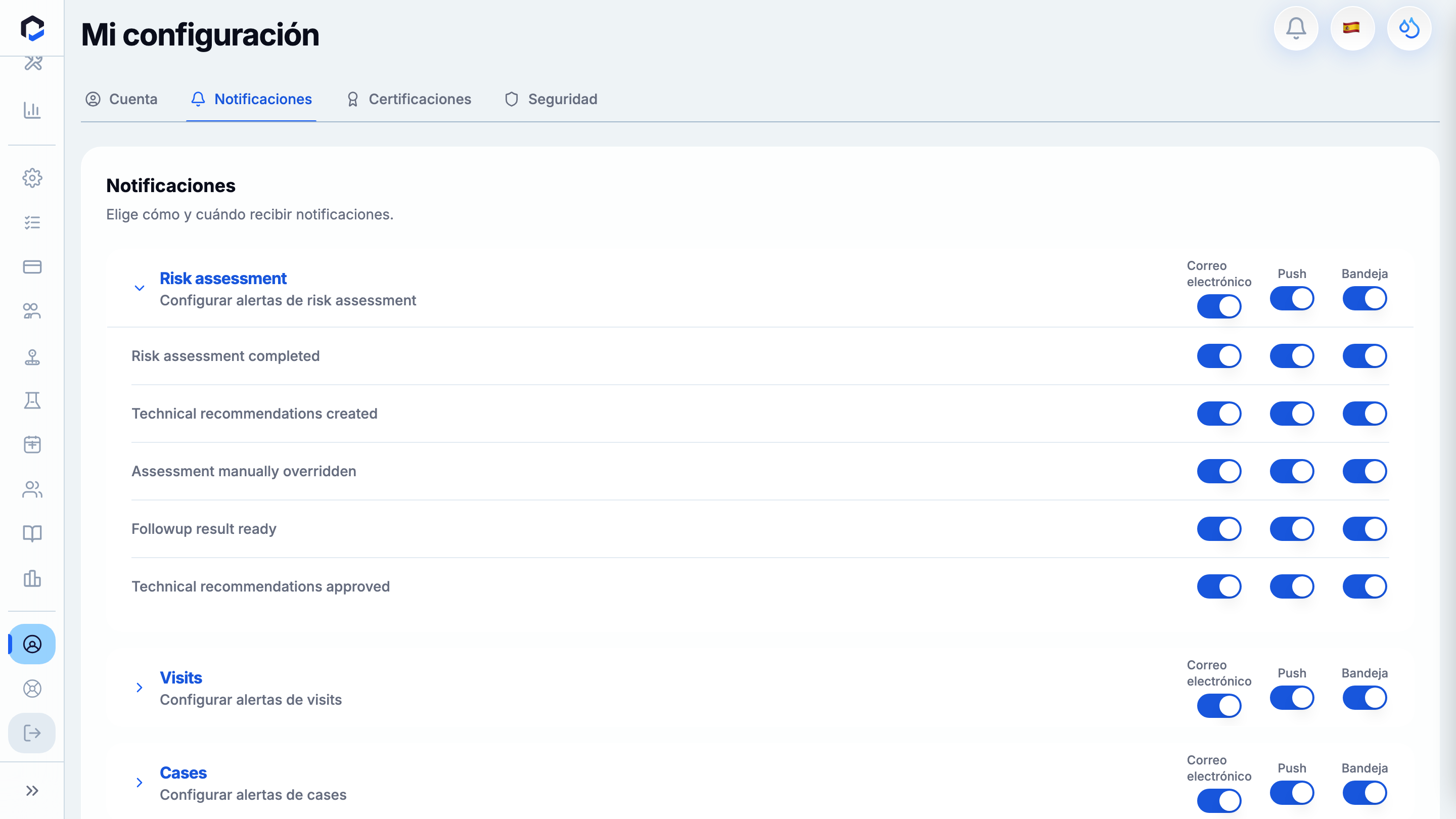Toggle Risk assessment group Bandeja switch

point(1365,298)
